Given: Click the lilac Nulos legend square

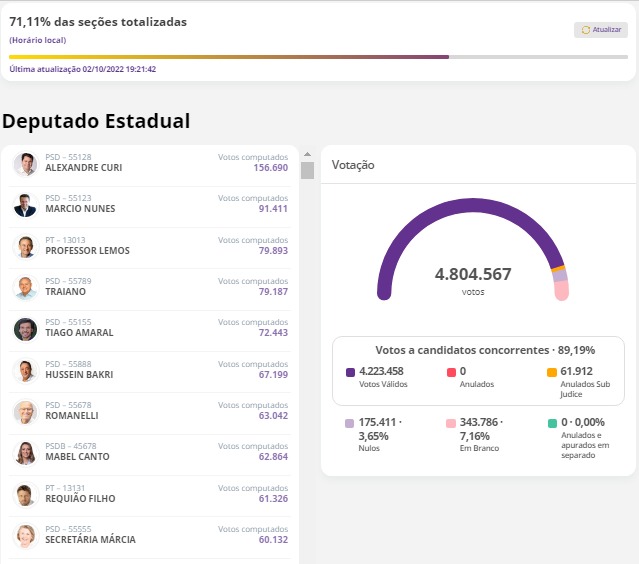Looking at the screenshot, I should (349, 424).
